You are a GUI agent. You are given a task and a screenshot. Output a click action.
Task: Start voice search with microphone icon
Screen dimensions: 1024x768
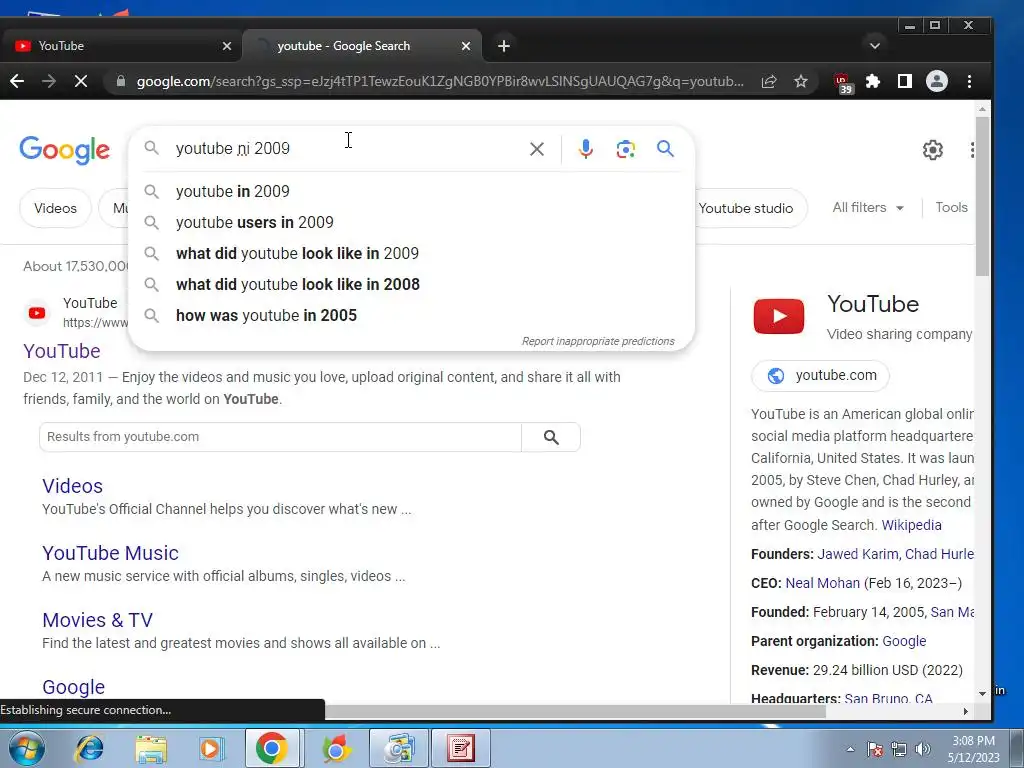[586, 149]
